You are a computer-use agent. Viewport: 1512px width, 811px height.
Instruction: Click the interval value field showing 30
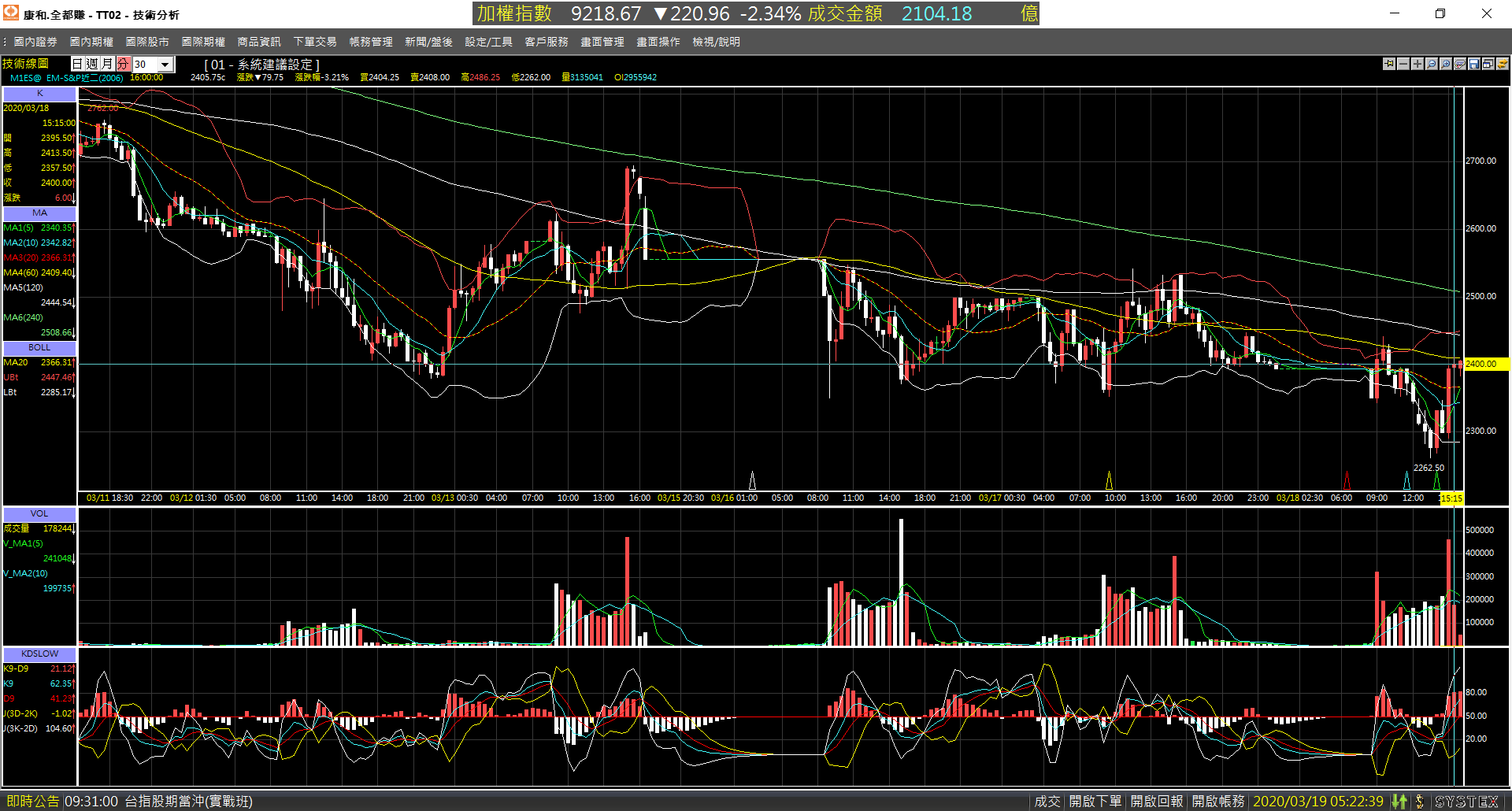coord(145,65)
